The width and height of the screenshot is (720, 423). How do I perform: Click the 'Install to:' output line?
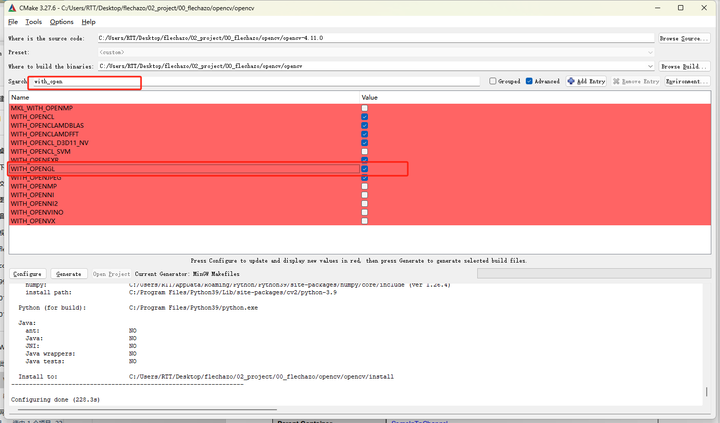[x=206, y=377]
